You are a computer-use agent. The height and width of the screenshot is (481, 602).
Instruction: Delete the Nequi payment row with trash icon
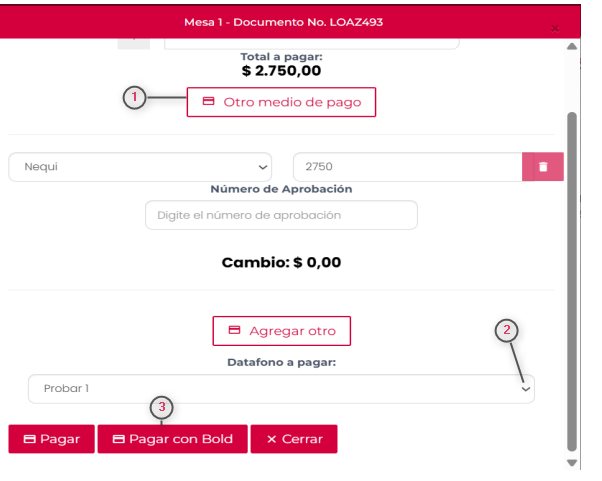point(543,167)
